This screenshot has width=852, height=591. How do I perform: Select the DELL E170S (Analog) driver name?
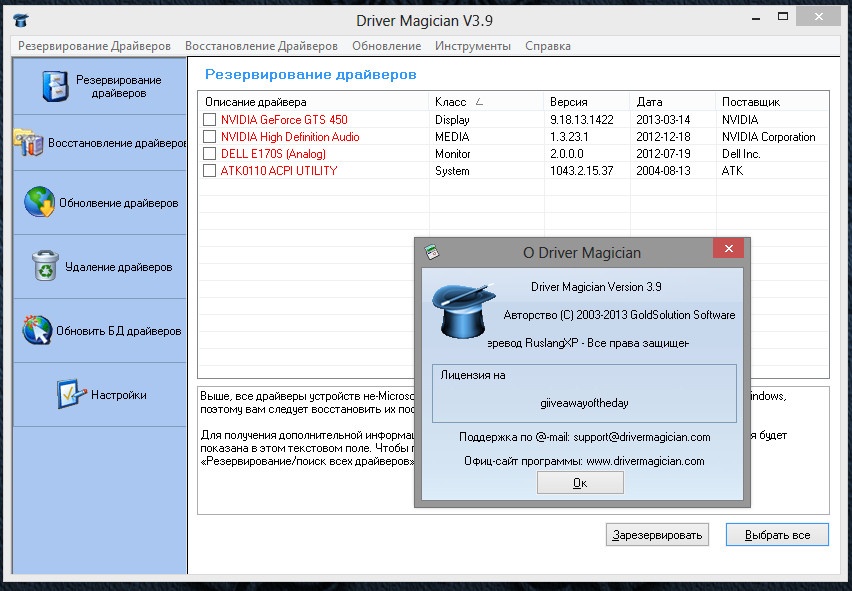tap(273, 154)
